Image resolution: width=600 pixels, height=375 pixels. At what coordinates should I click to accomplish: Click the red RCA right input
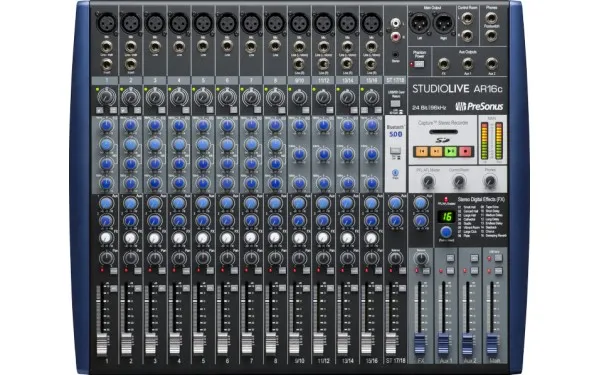tap(396, 37)
